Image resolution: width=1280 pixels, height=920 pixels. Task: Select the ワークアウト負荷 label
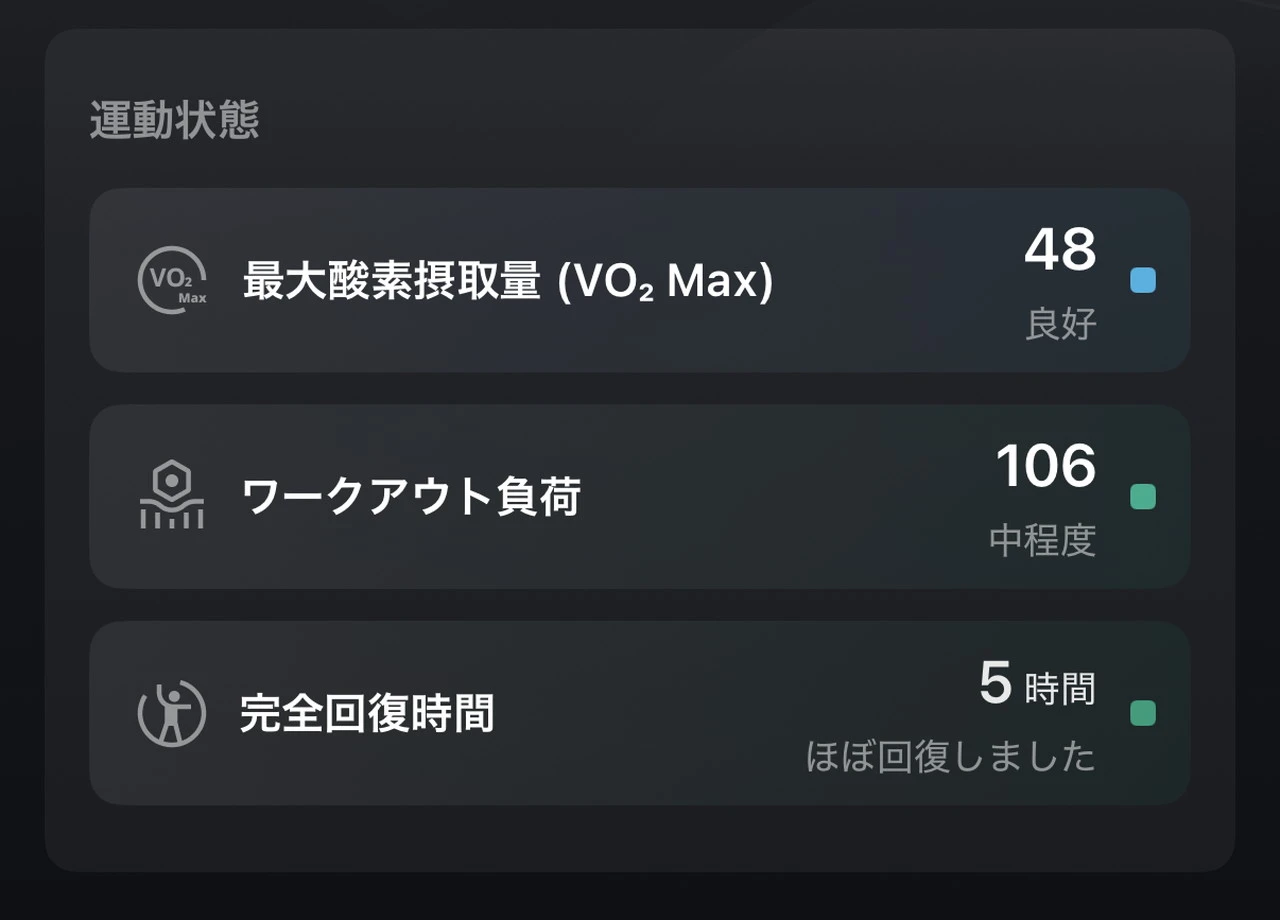[411, 497]
